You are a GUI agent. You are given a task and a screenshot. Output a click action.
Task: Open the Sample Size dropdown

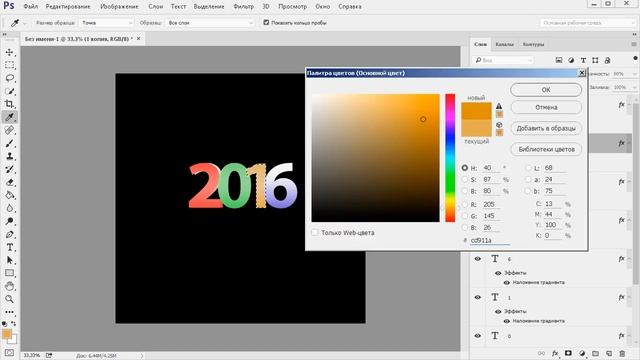click(107, 23)
